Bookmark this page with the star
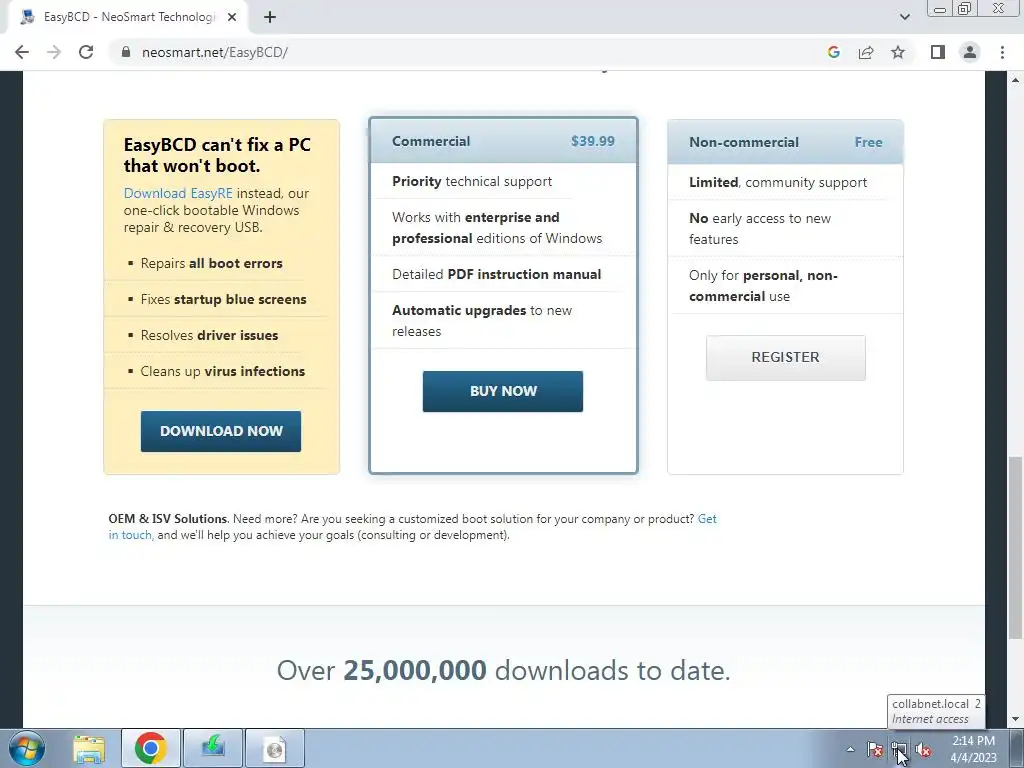The image size is (1024, 768). pyautogui.click(x=898, y=52)
